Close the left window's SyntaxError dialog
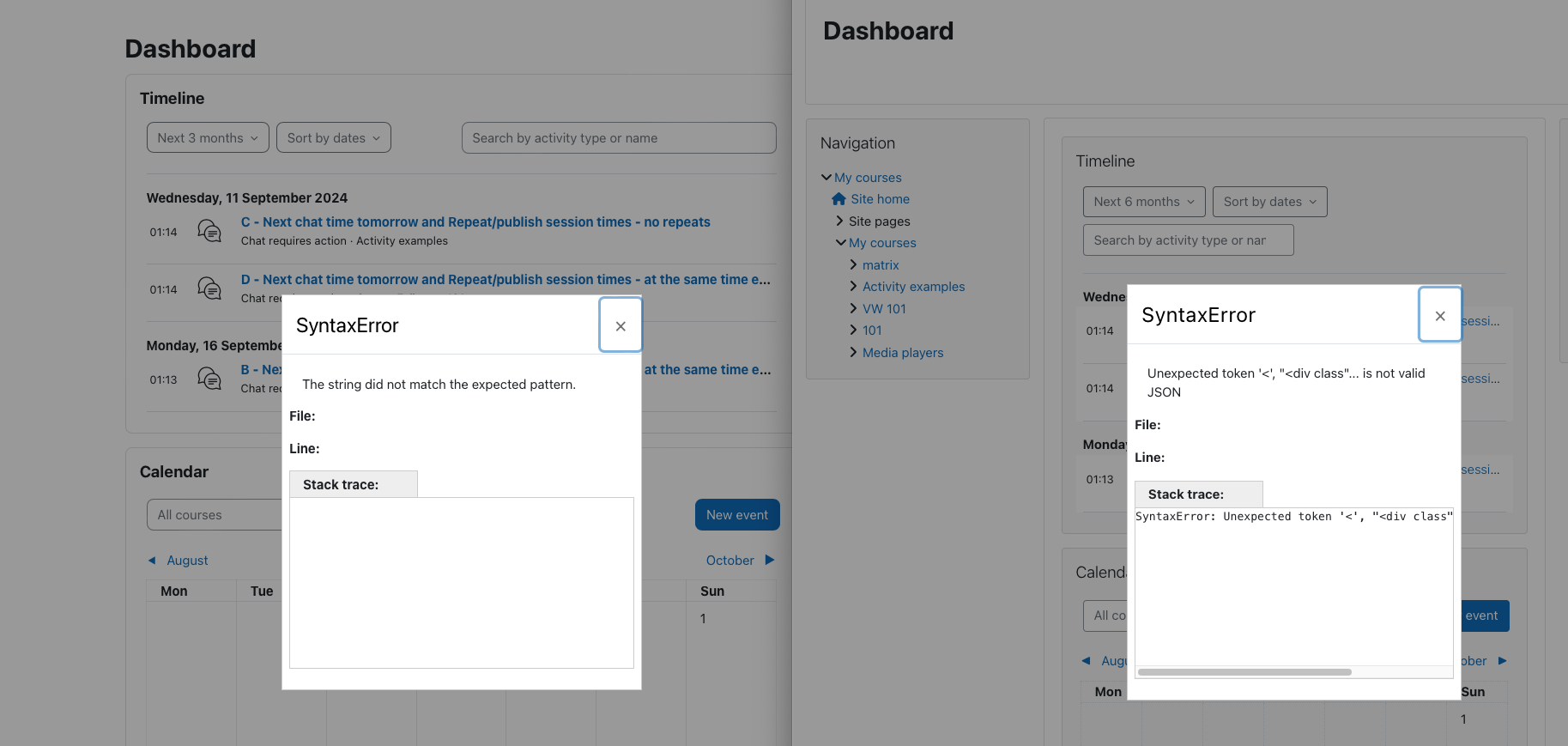The width and height of the screenshot is (1568, 746). pos(621,325)
